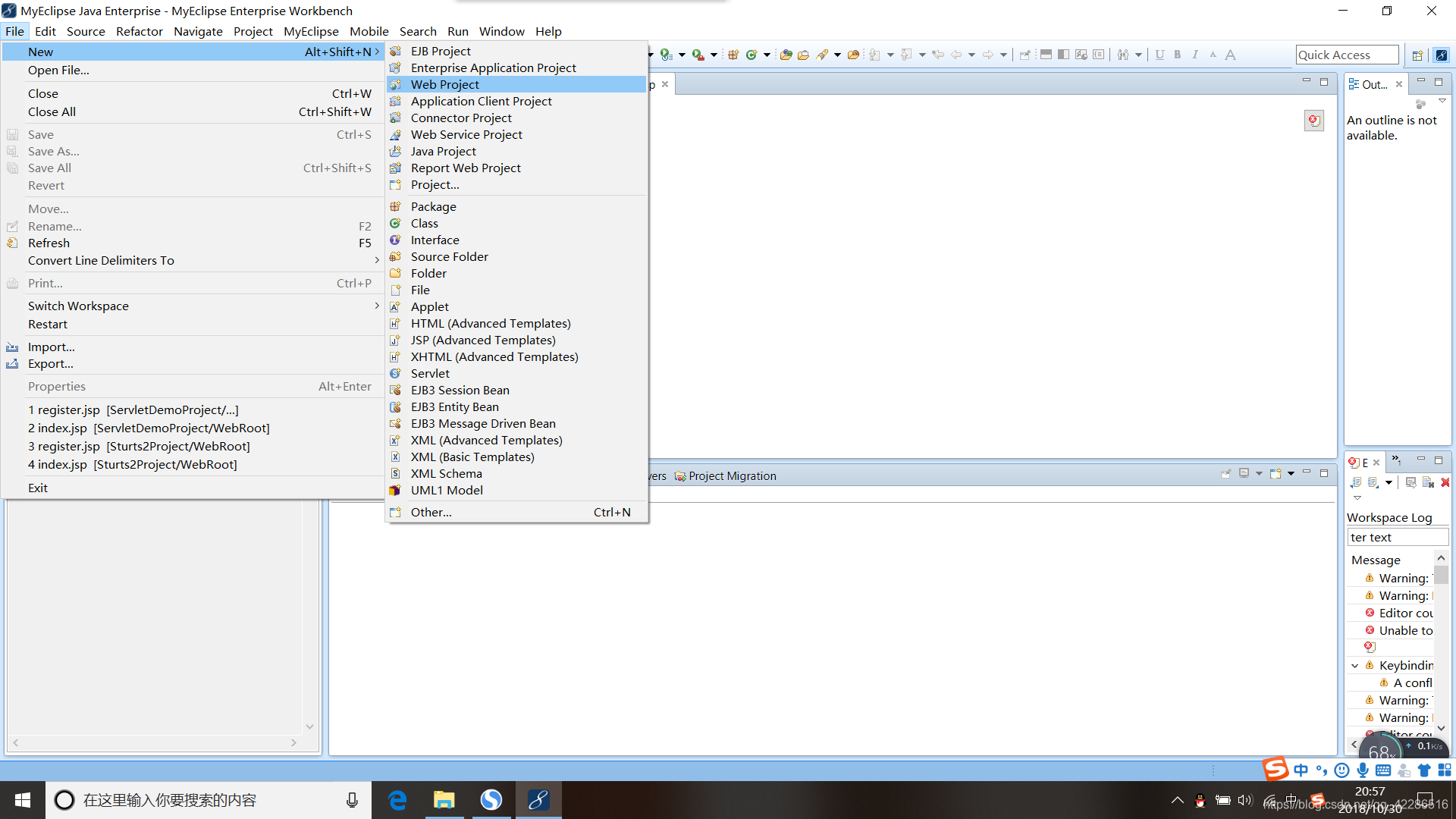The height and width of the screenshot is (819, 1456).
Task: Click the External Tools run icon
Action: (x=698, y=55)
